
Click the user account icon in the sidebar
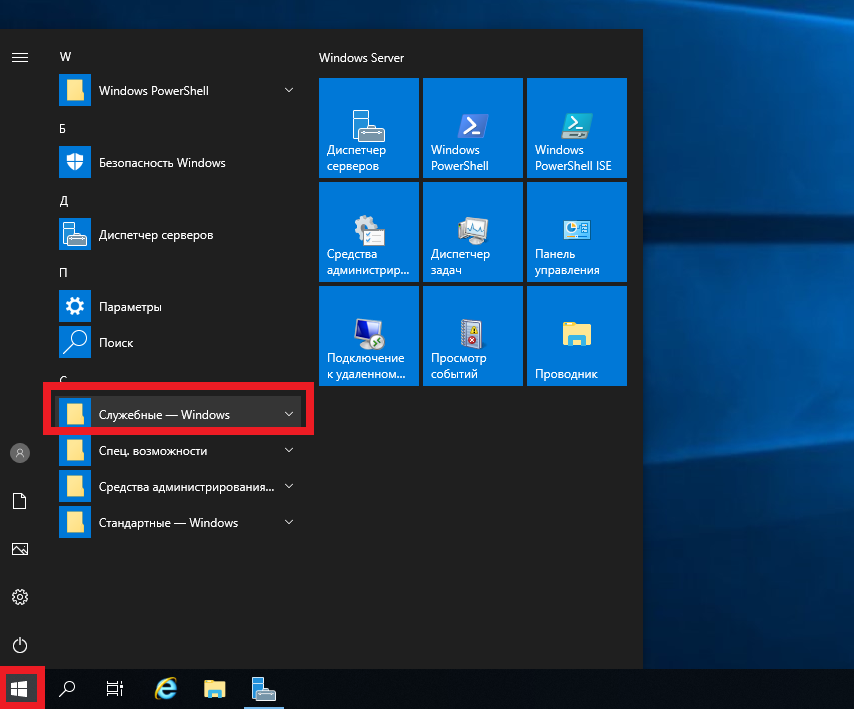(20, 453)
